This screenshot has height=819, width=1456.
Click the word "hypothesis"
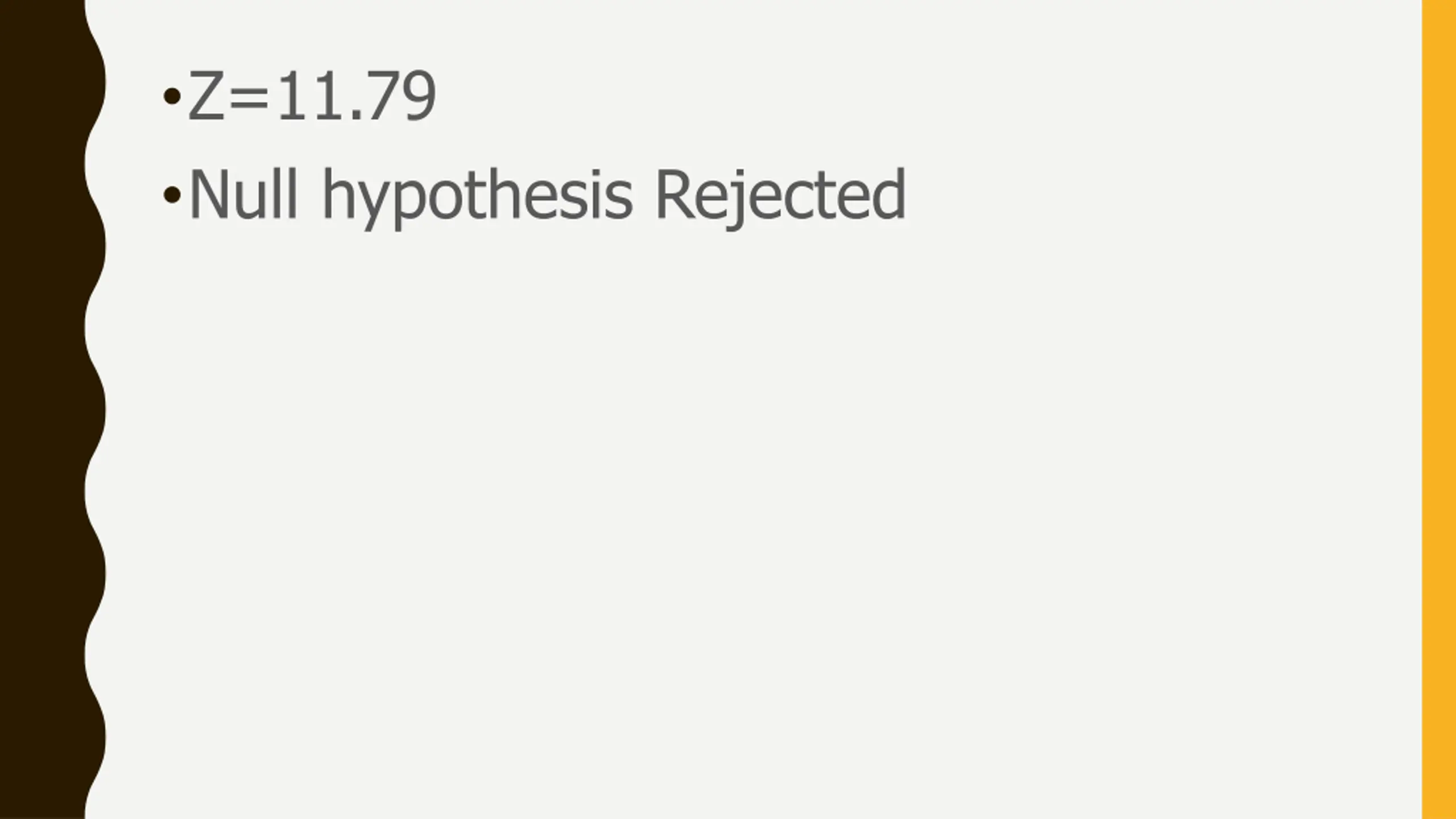(477, 195)
